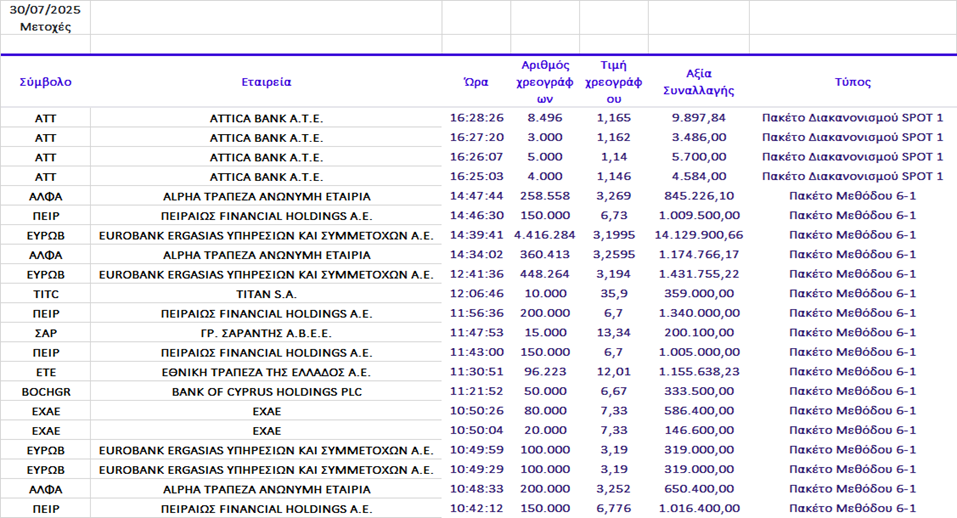Select company cell TITAN S.A.
This screenshot has height=518, width=957.
266,294
